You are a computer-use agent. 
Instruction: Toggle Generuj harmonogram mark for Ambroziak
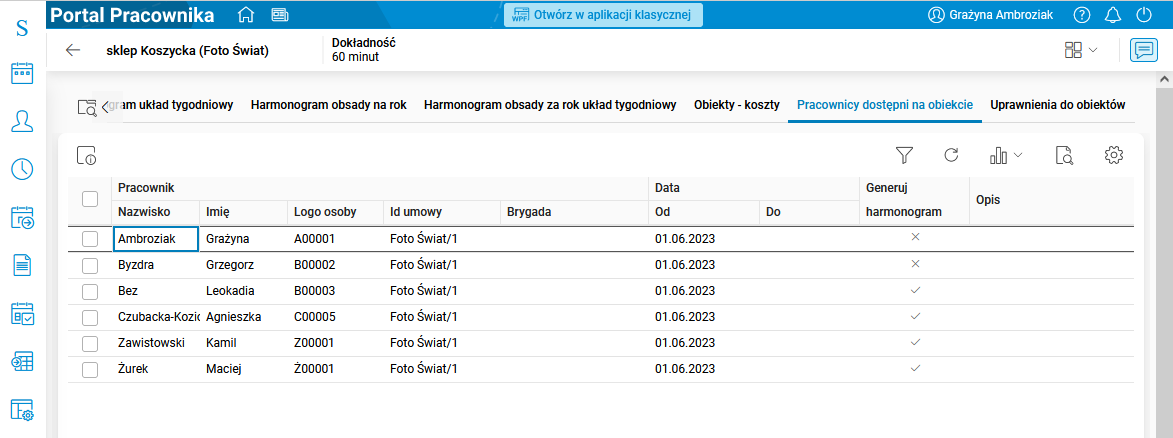coord(914,237)
